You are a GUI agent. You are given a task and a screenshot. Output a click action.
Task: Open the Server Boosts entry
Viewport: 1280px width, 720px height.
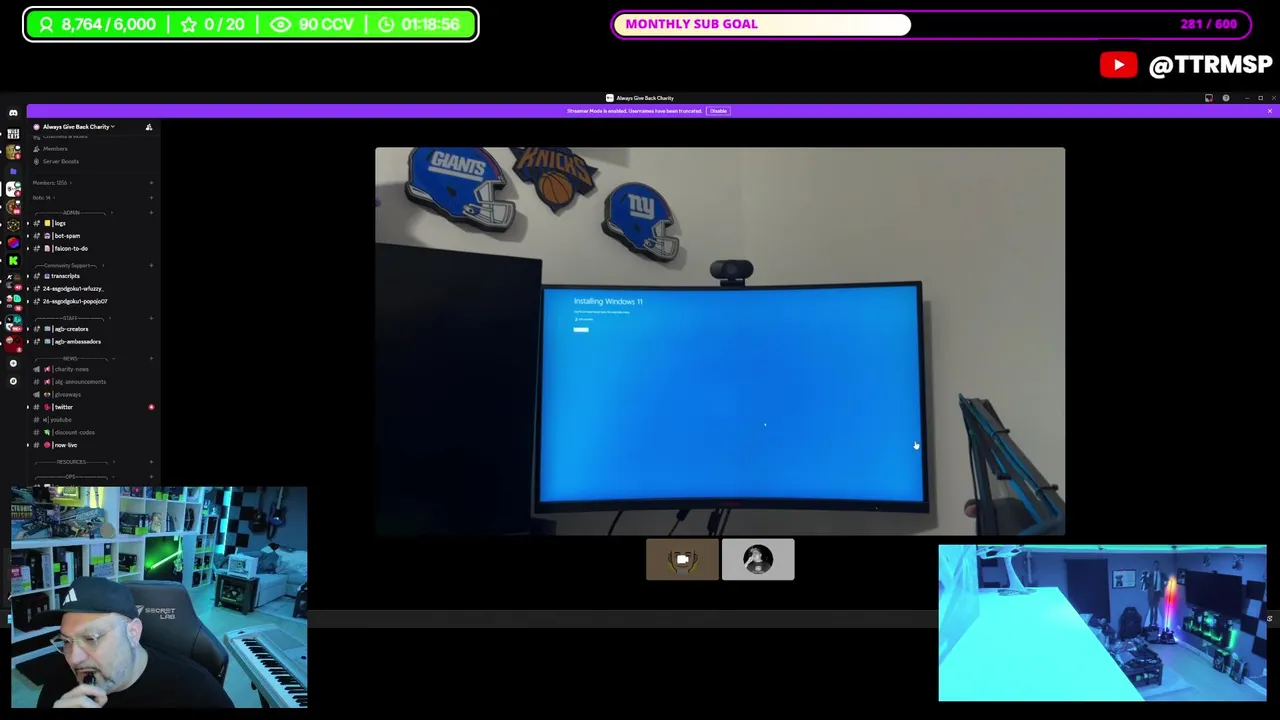pos(60,161)
